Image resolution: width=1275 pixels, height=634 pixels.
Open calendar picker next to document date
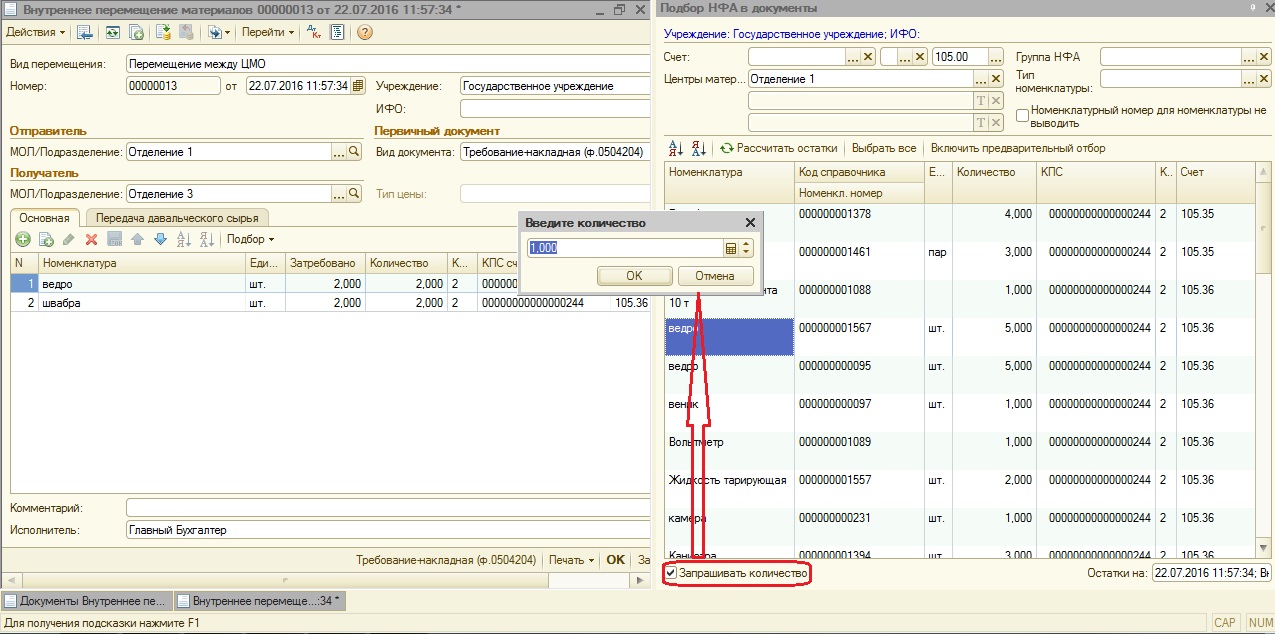click(358, 86)
